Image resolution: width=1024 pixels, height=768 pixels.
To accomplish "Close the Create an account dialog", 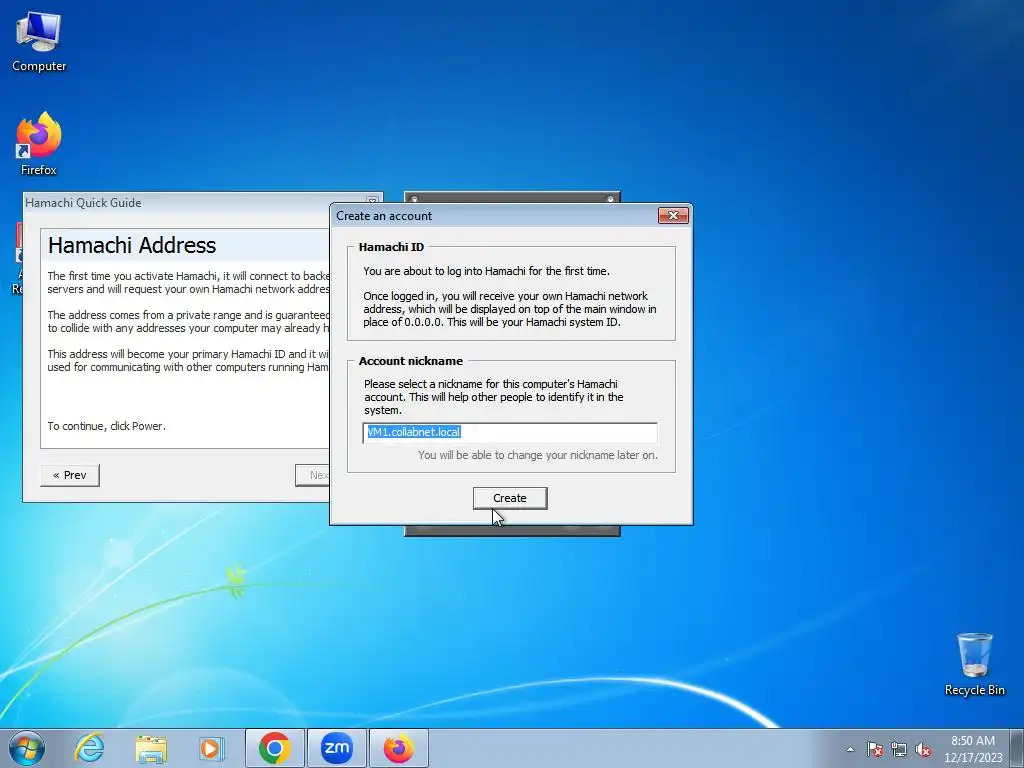I will 673,216.
